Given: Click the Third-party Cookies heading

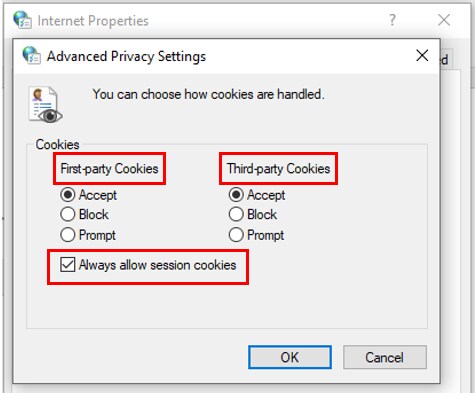Looking at the screenshot, I should click(x=278, y=169).
